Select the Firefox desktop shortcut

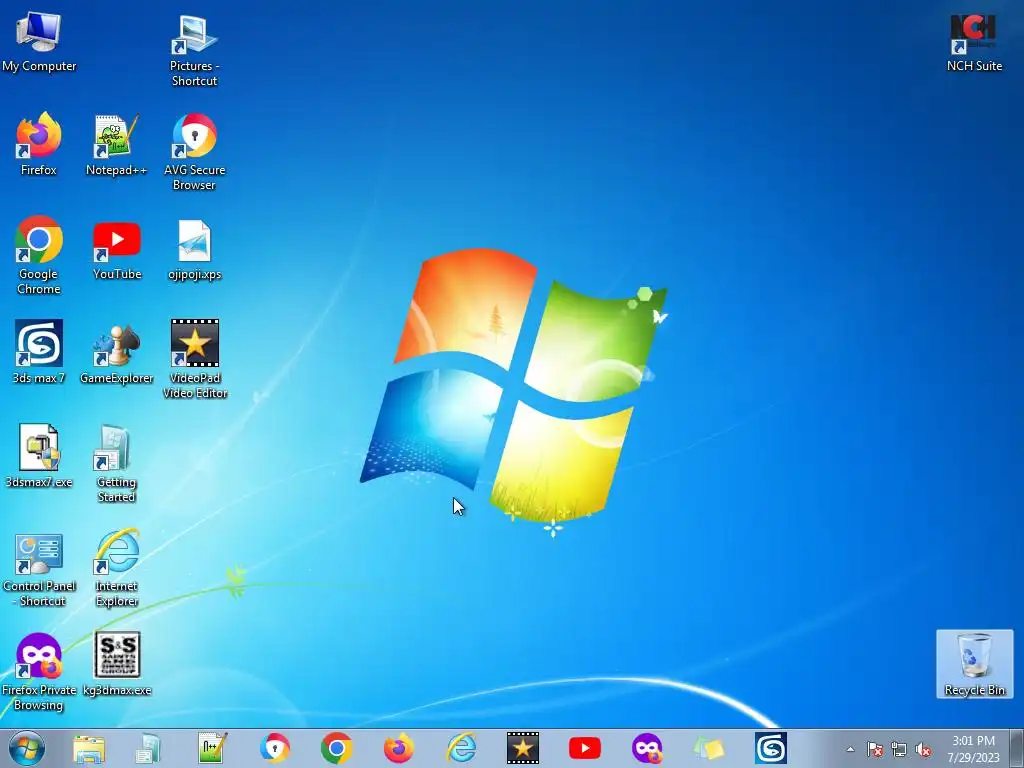point(39,144)
